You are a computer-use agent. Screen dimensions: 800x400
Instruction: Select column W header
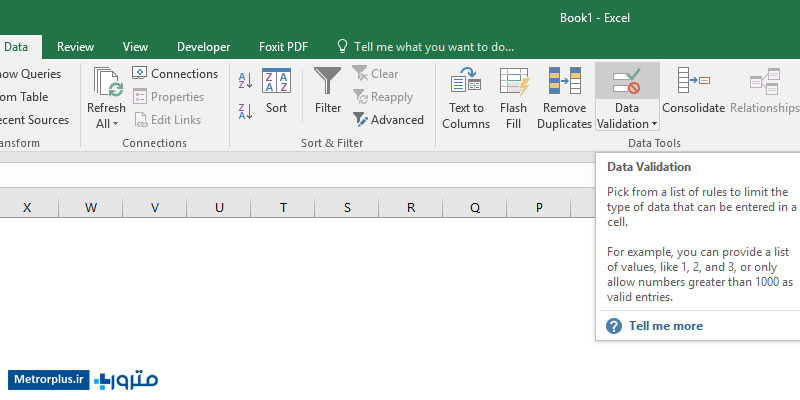(x=91, y=207)
